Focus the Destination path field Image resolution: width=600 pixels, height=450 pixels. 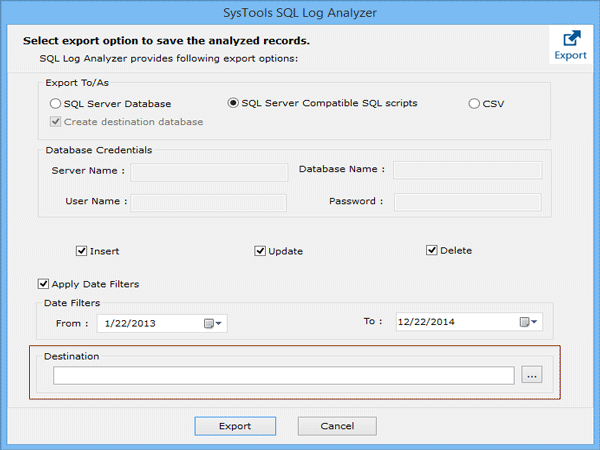pyautogui.click(x=284, y=375)
